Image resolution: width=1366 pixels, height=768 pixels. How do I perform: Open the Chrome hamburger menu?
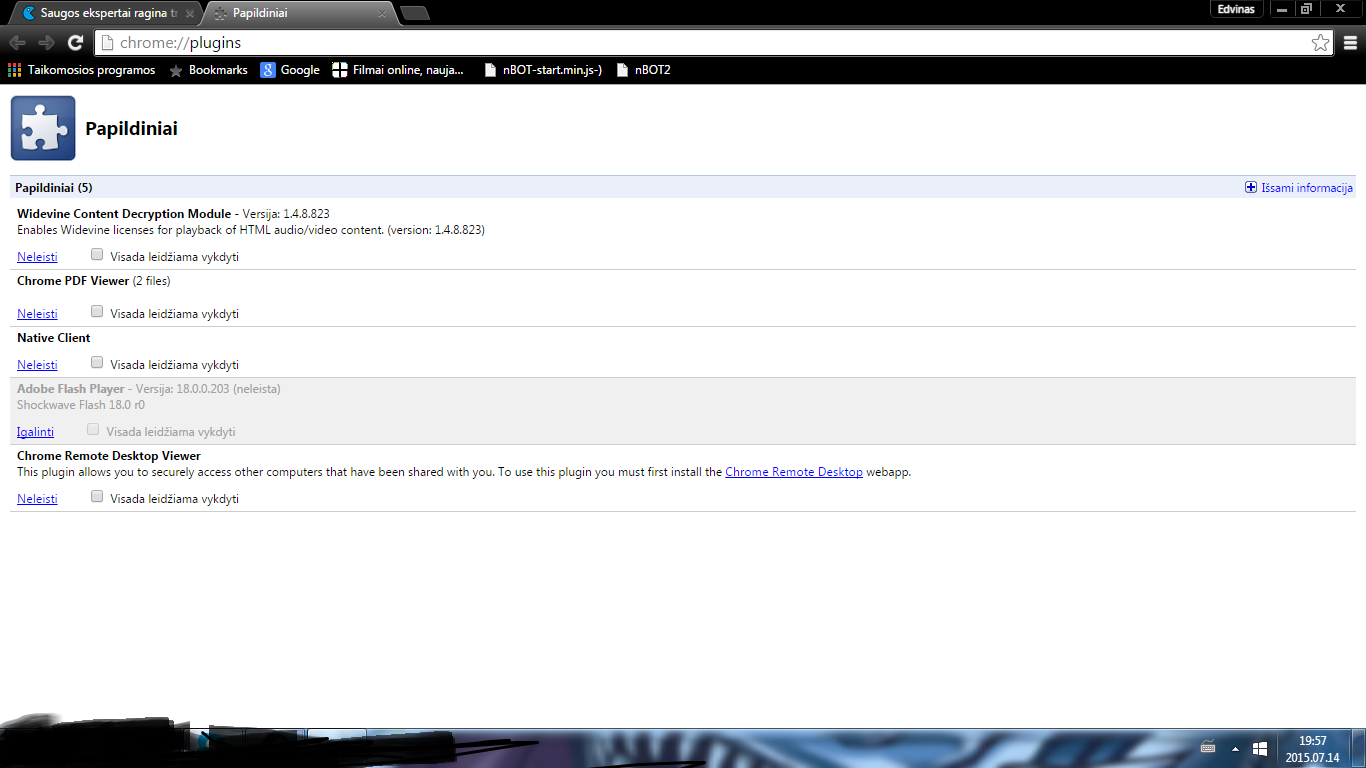click(1350, 43)
